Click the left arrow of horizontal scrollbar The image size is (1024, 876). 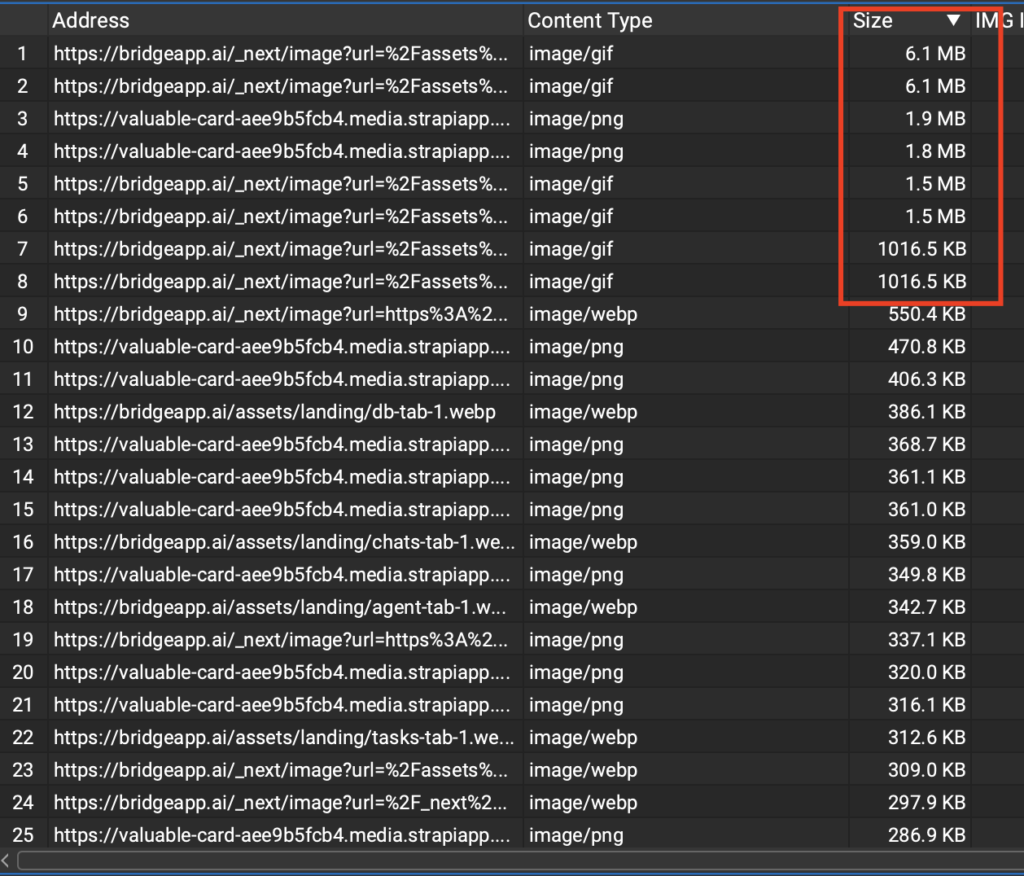tap(8, 860)
